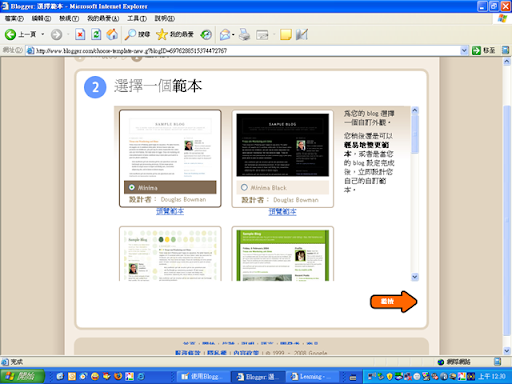Image resolution: width=512 pixels, height=384 pixels.
Task: Click the Refresh page icon
Action: pyautogui.click(x=96, y=34)
